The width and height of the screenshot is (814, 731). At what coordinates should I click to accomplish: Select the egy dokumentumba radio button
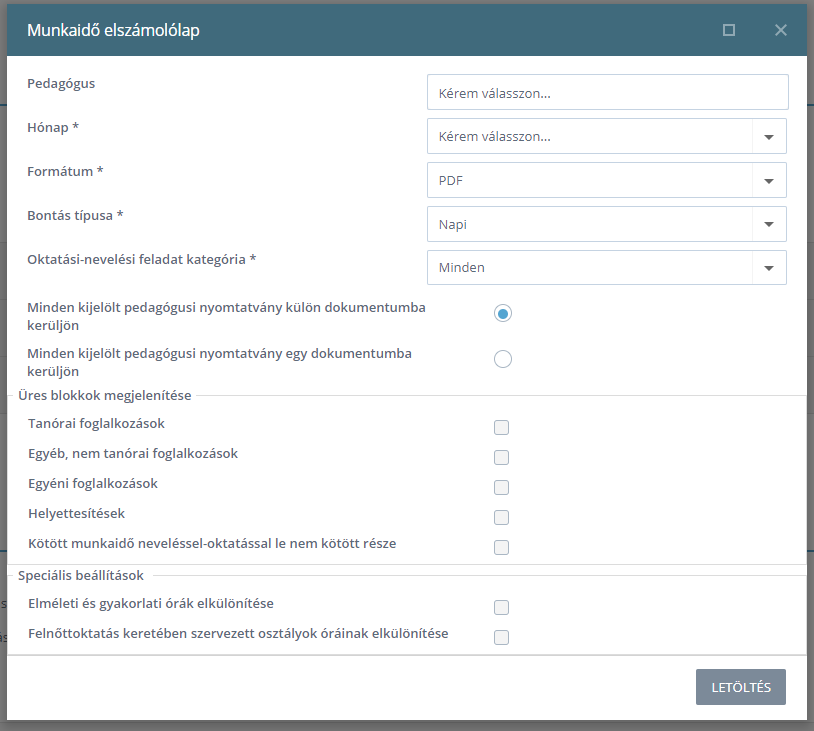click(x=503, y=359)
